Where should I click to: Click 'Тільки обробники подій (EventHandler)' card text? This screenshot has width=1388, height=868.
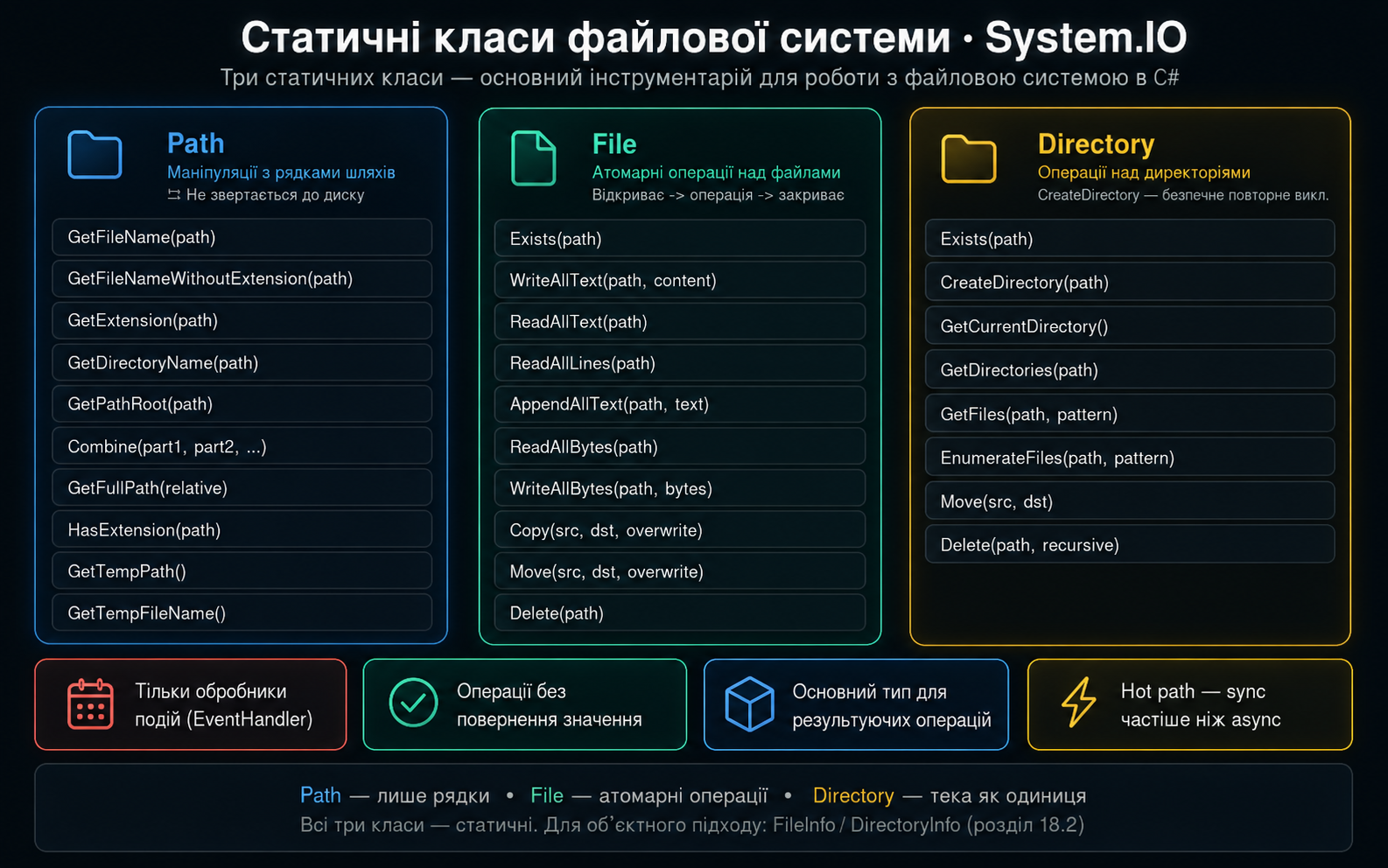click(223, 704)
